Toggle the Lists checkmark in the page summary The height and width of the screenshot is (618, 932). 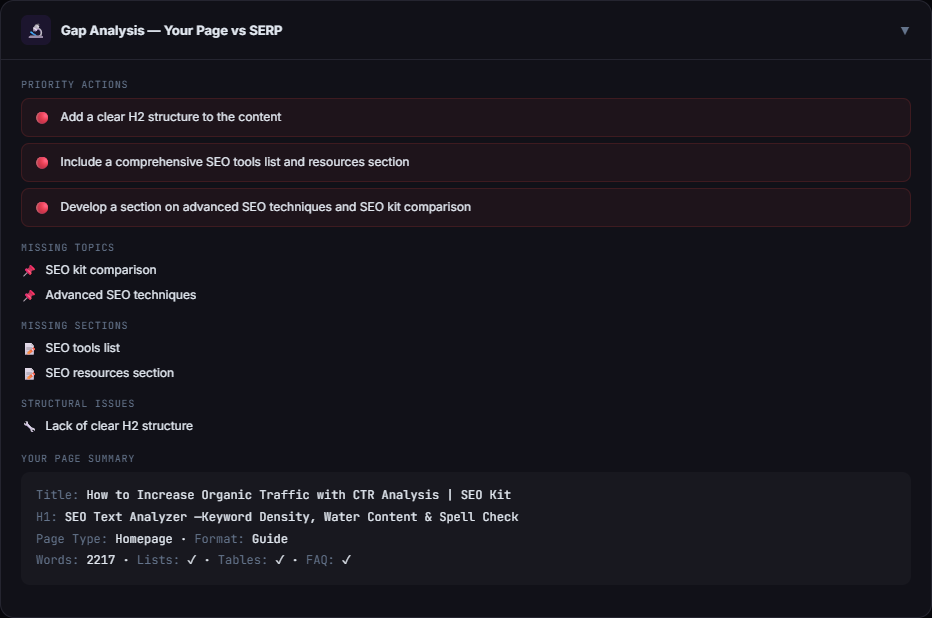(x=189, y=560)
